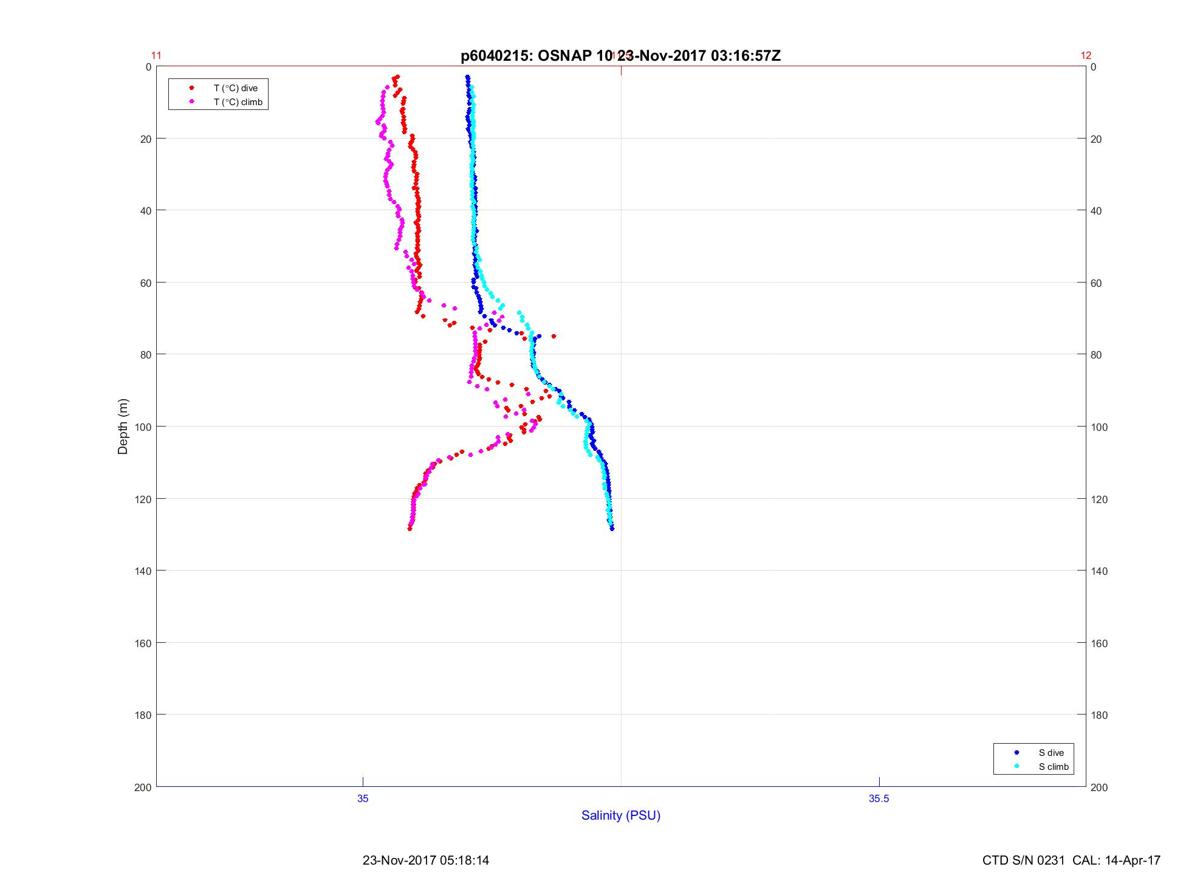Viewport: 1200px width, 885px height.
Task: Click the 160 tick on left depth axis
Action: coord(142,643)
